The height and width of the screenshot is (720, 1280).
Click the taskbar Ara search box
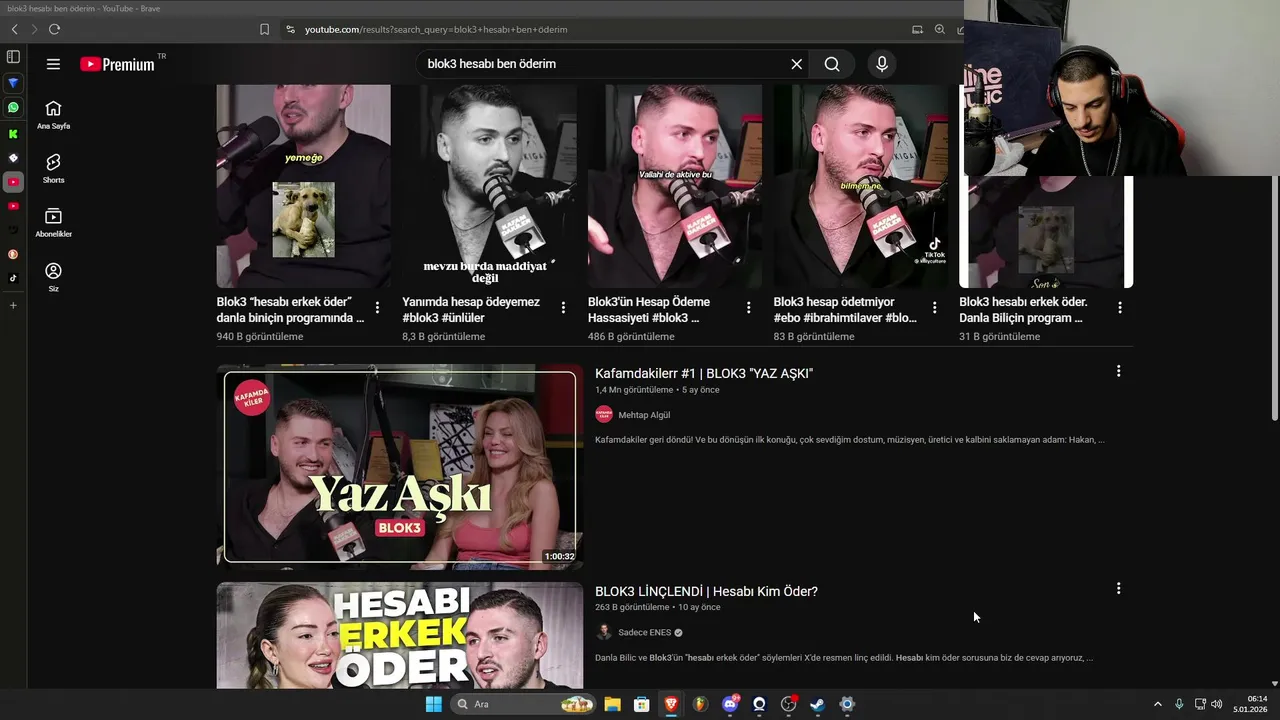(523, 704)
